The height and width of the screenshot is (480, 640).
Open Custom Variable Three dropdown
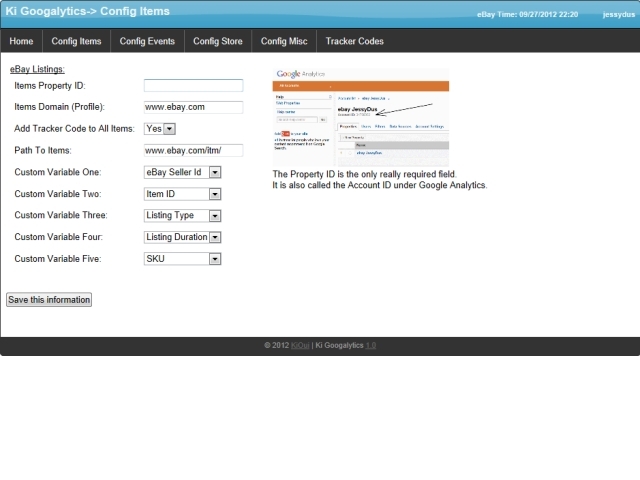click(182, 216)
